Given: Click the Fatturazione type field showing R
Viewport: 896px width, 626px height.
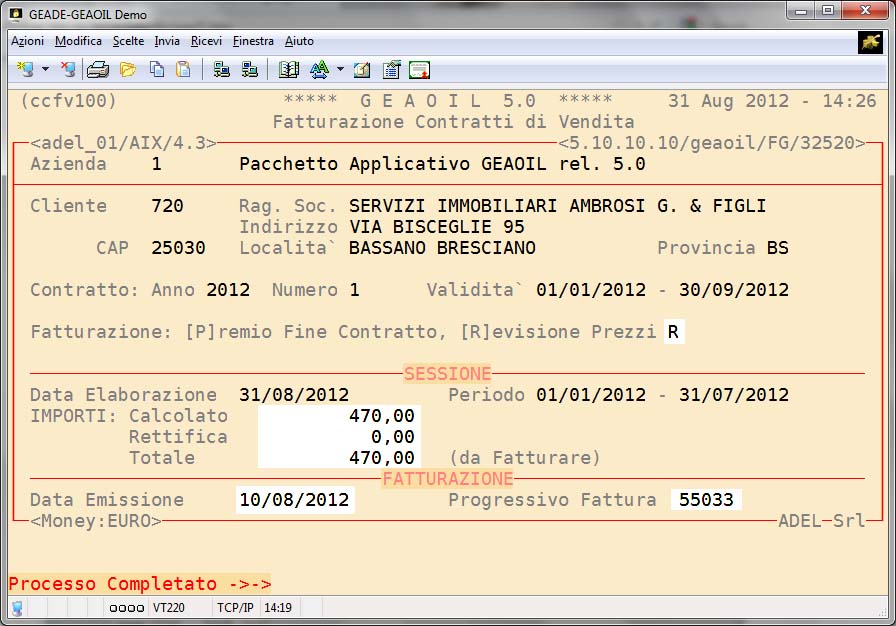Looking at the screenshot, I should pos(675,332).
